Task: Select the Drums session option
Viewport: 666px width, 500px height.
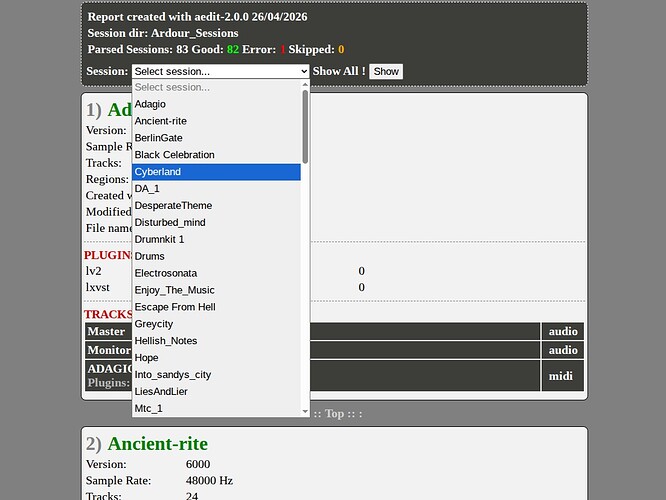Action: click(216, 257)
